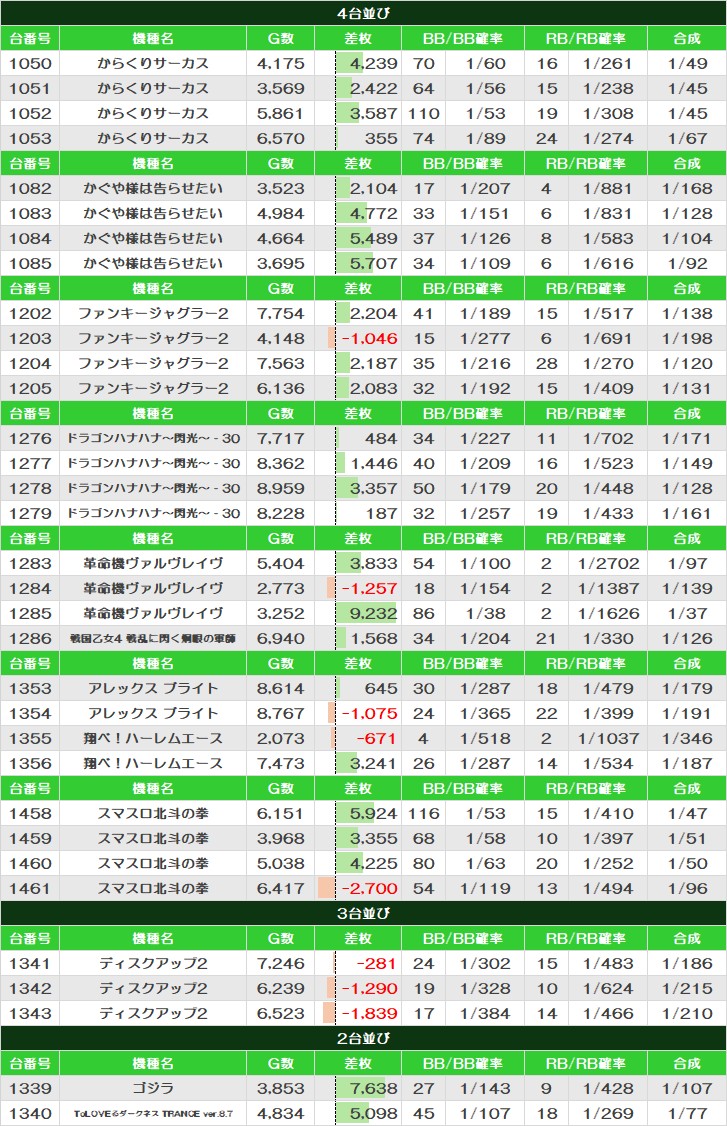Select machine number 1353
The height and width of the screenshot is (1126, 727).
pos(30,688)
